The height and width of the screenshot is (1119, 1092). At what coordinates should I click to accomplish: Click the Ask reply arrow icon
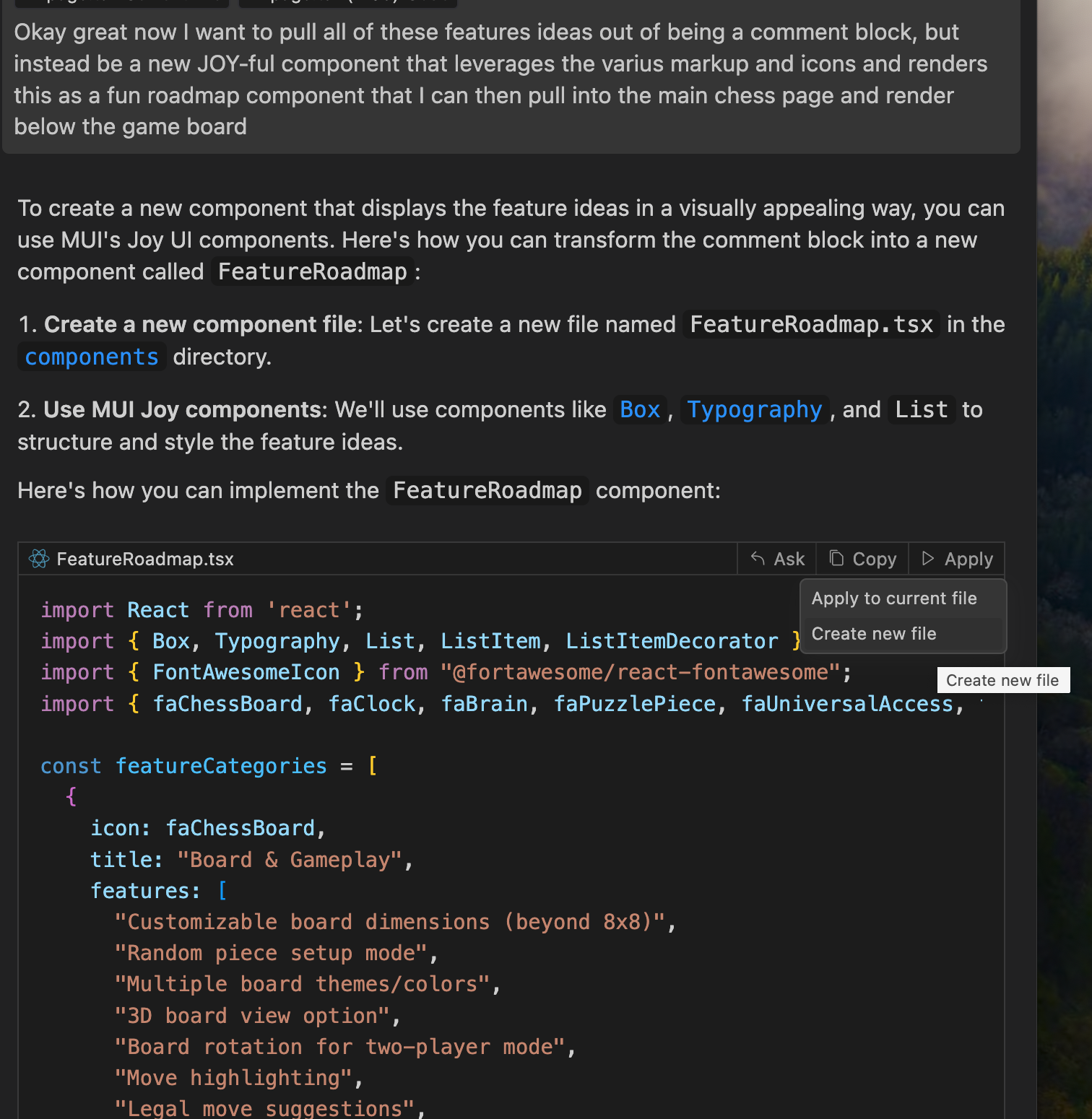click(x=758, y=559)
